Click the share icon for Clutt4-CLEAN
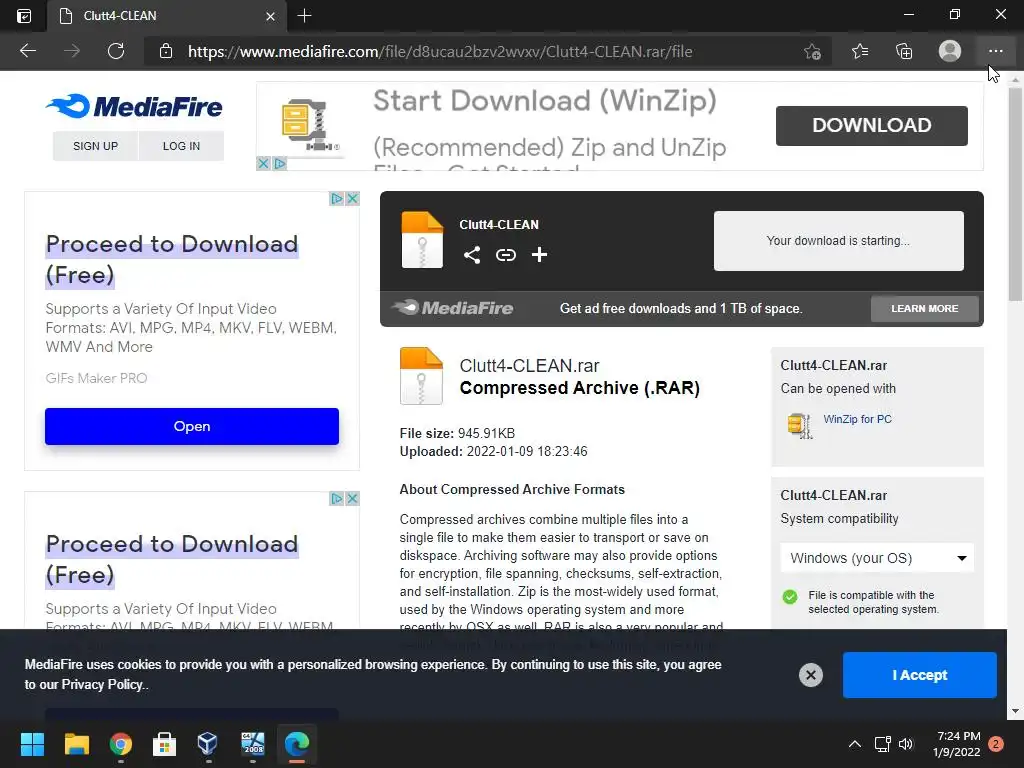1024x768 pixels. click(472, 255)
